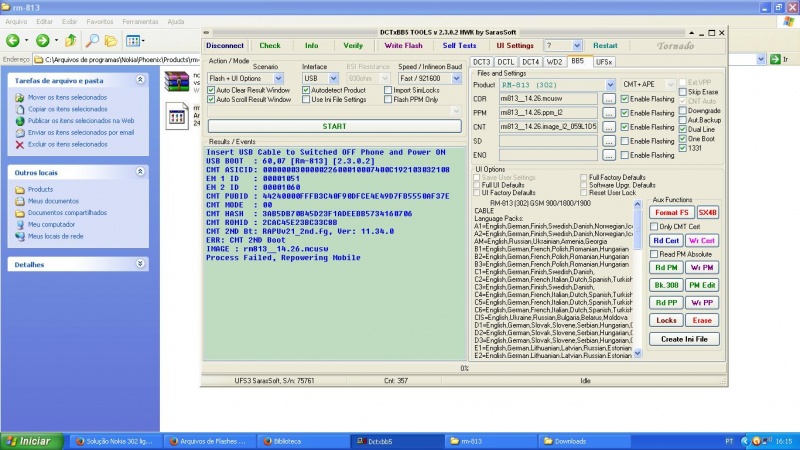
Task: Click the WinRAR archive file icon
Action: click(177, 81)
